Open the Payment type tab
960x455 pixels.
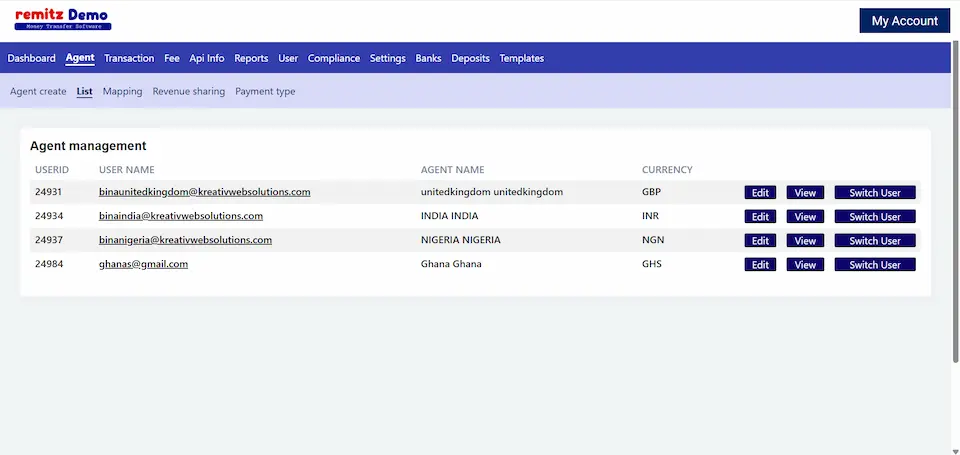coord(265,91)
